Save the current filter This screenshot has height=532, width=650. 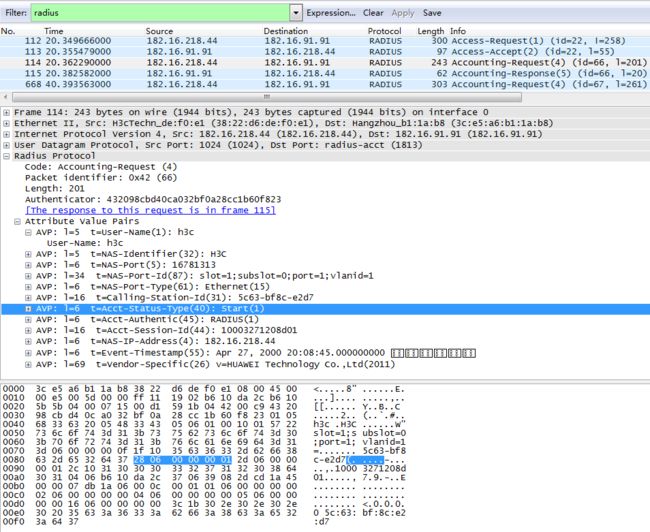click(432, 13)
